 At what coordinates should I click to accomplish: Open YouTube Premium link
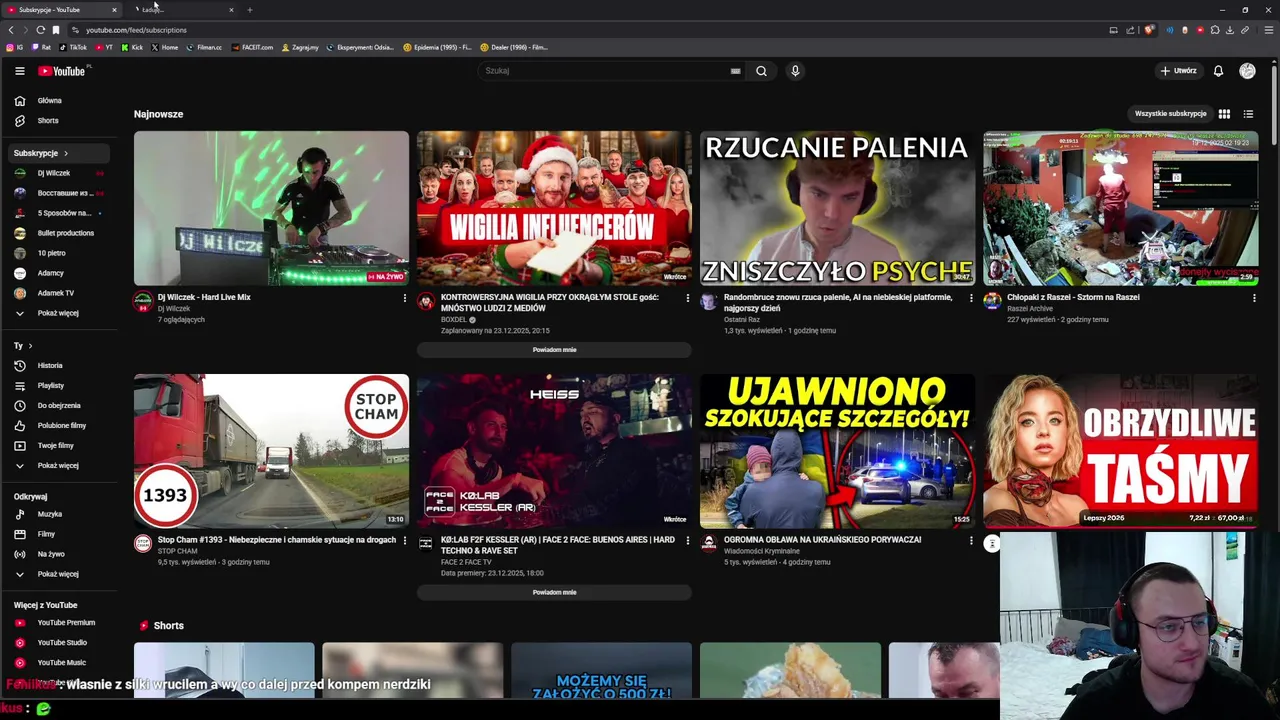pos(58,623)
